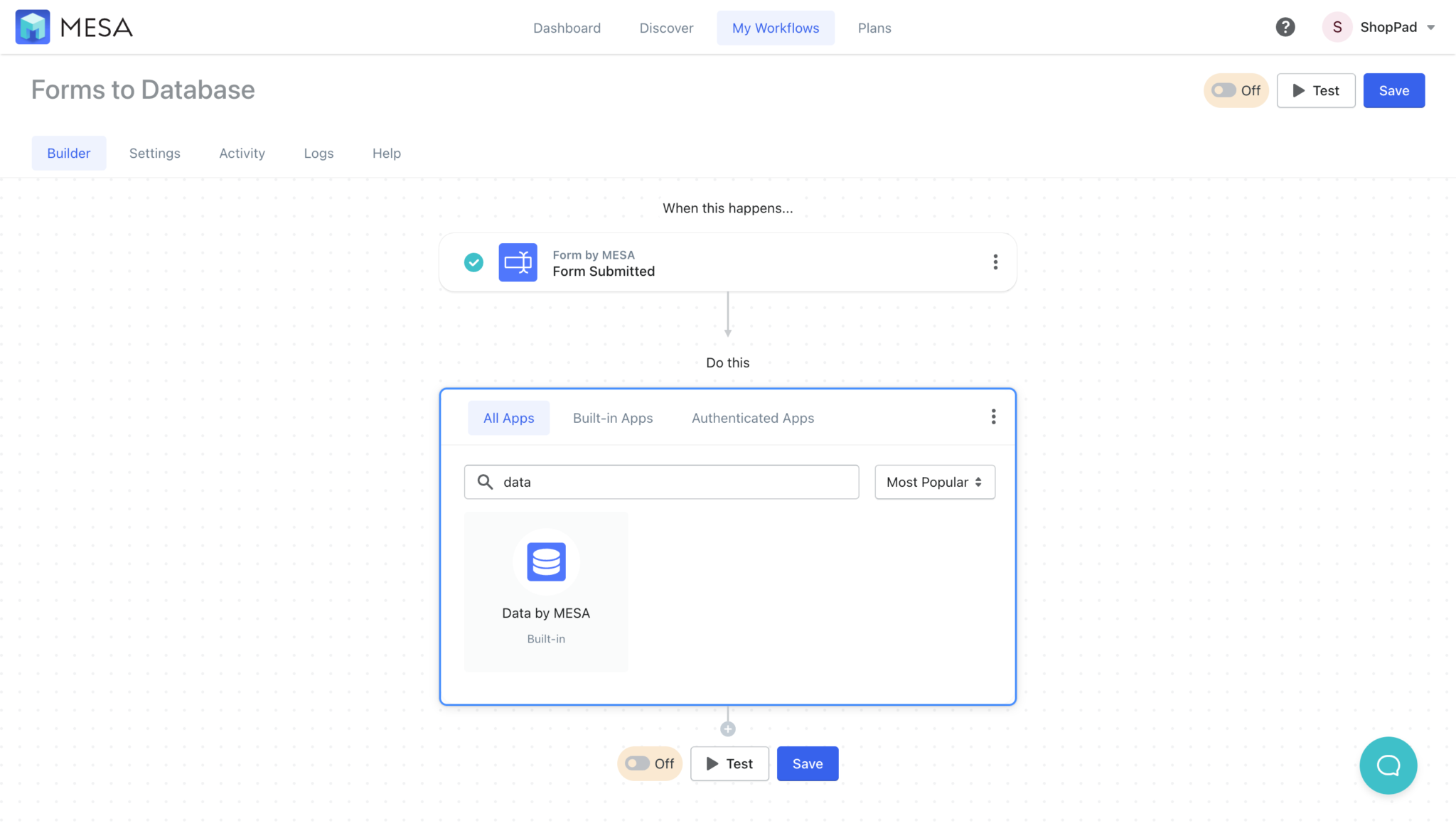Screen dimensions: 1456x833
Task: Open the Logs tab
Action: [318, 153]
